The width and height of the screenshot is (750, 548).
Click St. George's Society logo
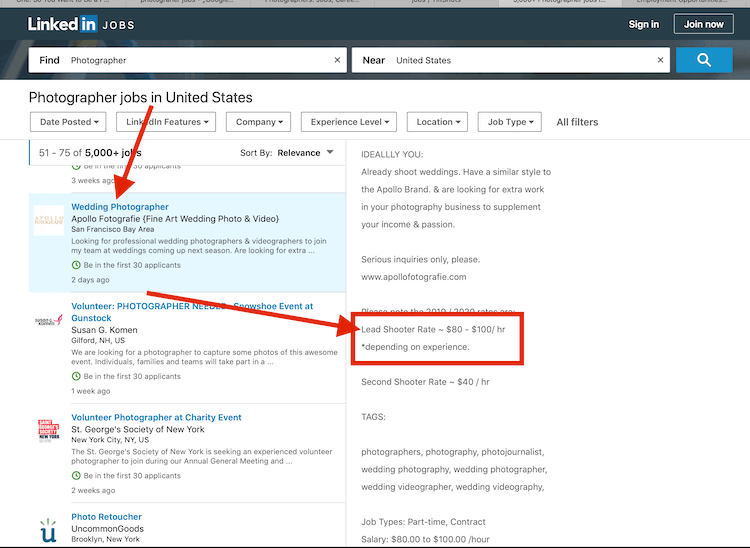48,431
